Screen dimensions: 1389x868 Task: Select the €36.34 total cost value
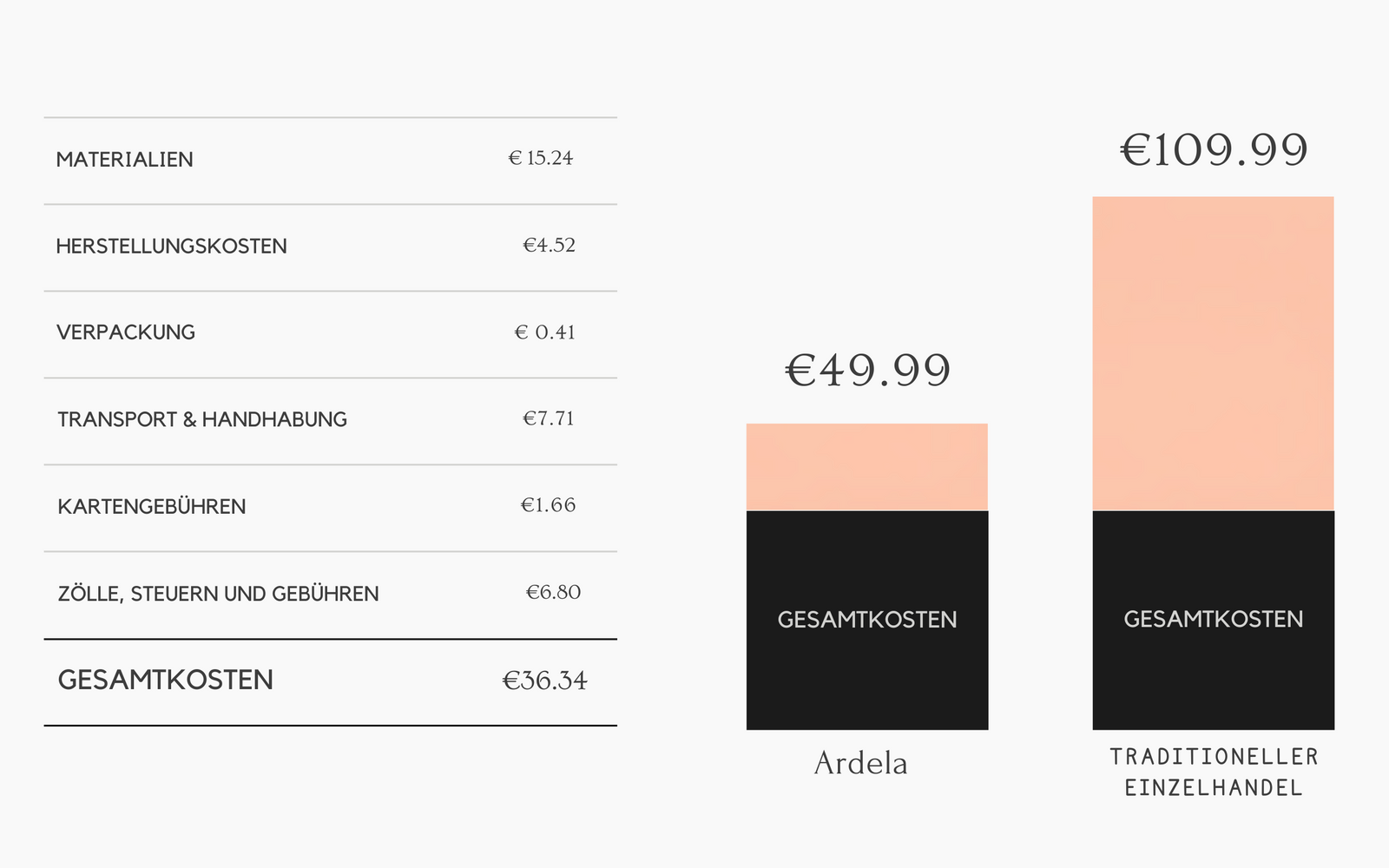(544, 681)
